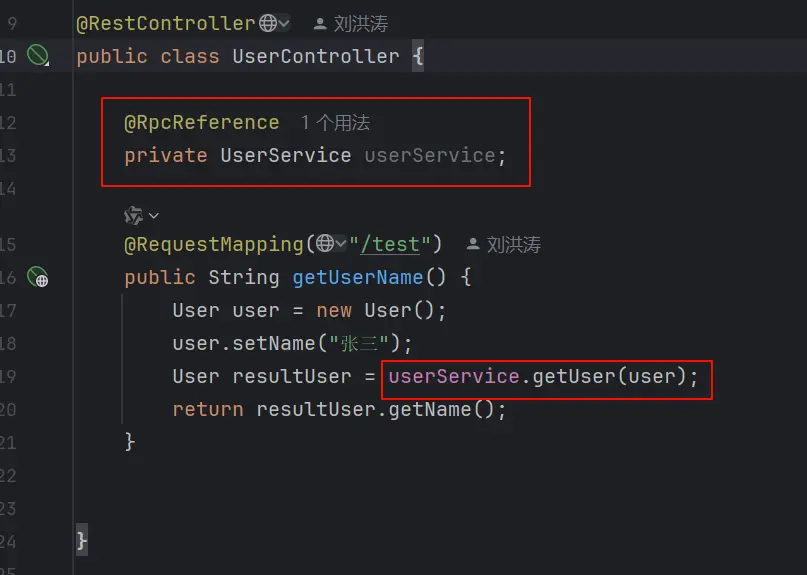Expand the dropdown chevron after @RestController globe
This screenshot has width=807, height=575.
coord(284,23)
